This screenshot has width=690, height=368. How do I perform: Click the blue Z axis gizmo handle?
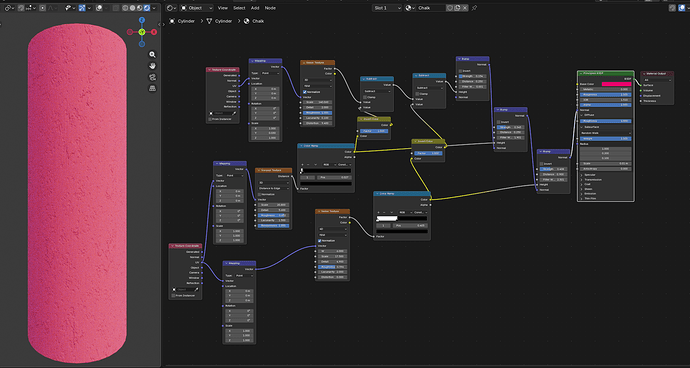pyautogui.click(x=142, y=20)
